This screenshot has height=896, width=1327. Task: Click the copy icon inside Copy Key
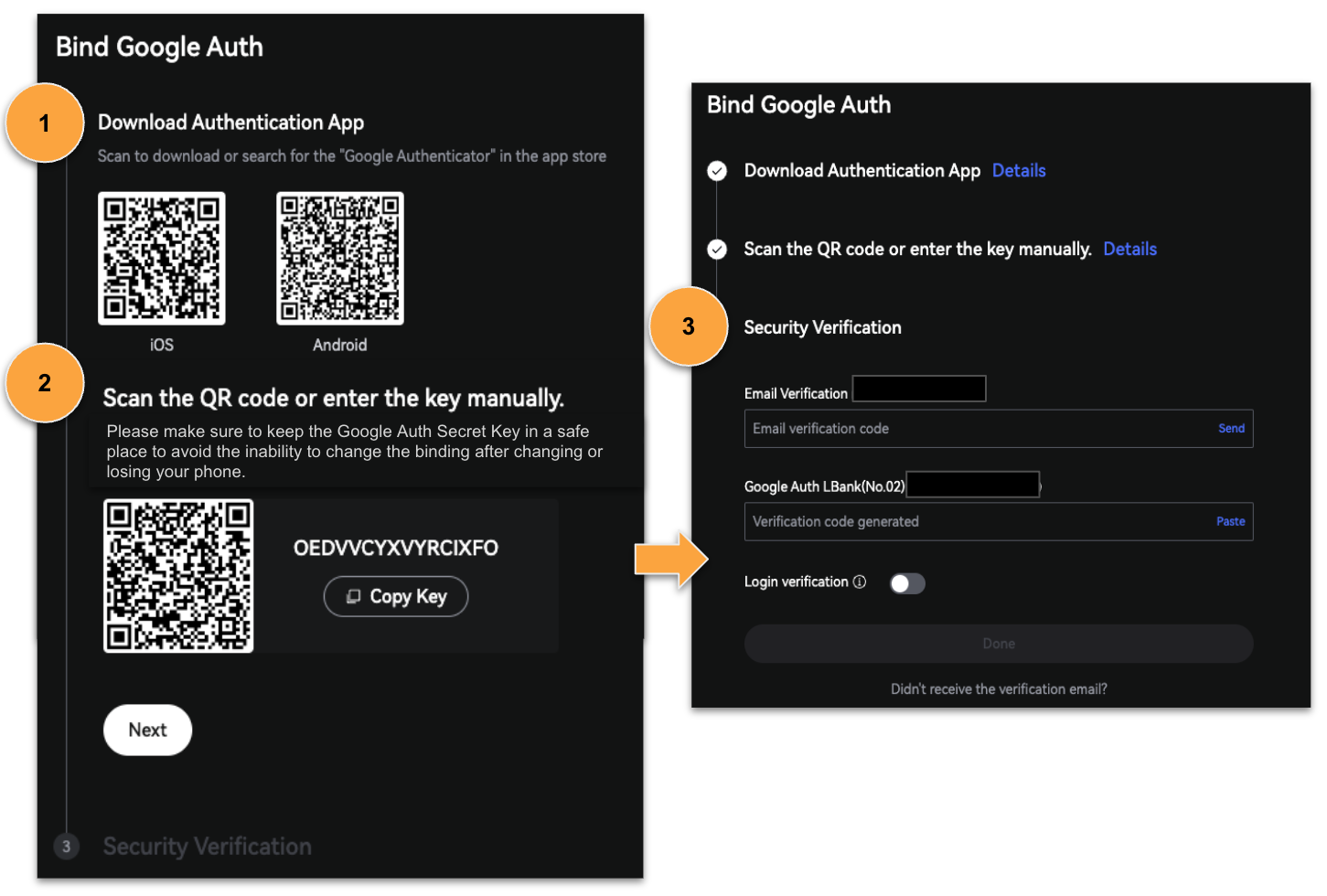click(x=353, y=596)
